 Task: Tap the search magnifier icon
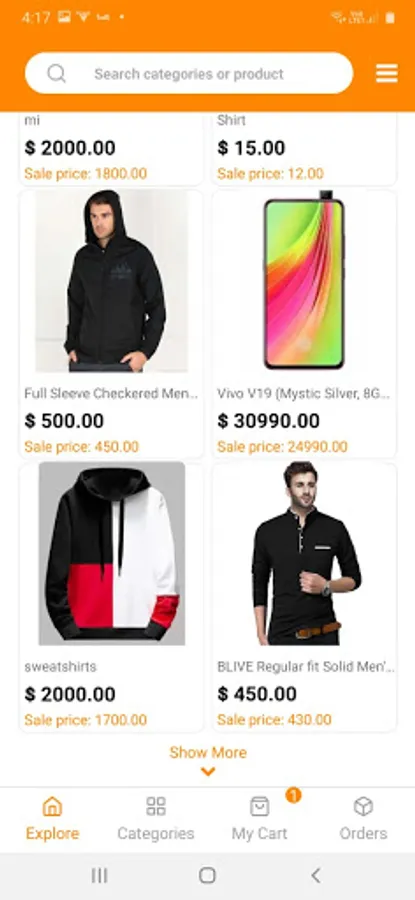coord(56,73)
